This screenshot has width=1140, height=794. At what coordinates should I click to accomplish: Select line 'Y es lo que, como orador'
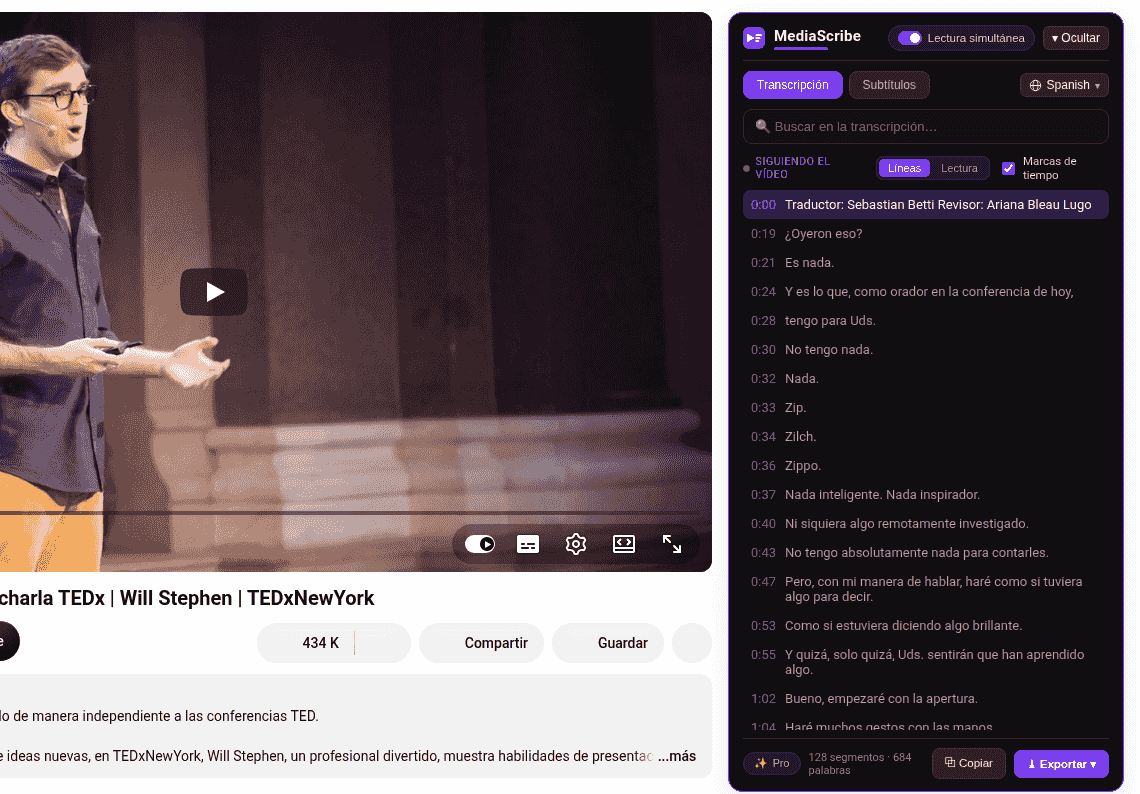tap(926, 292)
